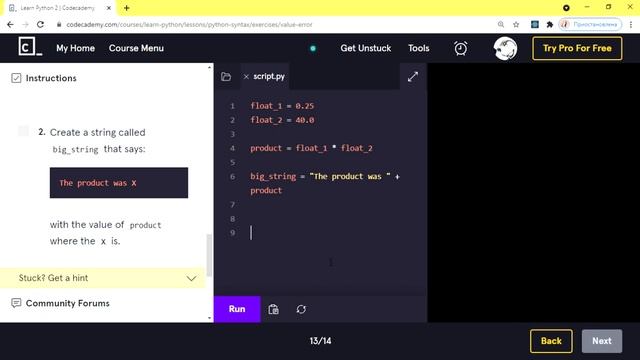640x360 pixels.
Task: Click the media indicator circle in title bar
Action: click(x=566, y=8)
